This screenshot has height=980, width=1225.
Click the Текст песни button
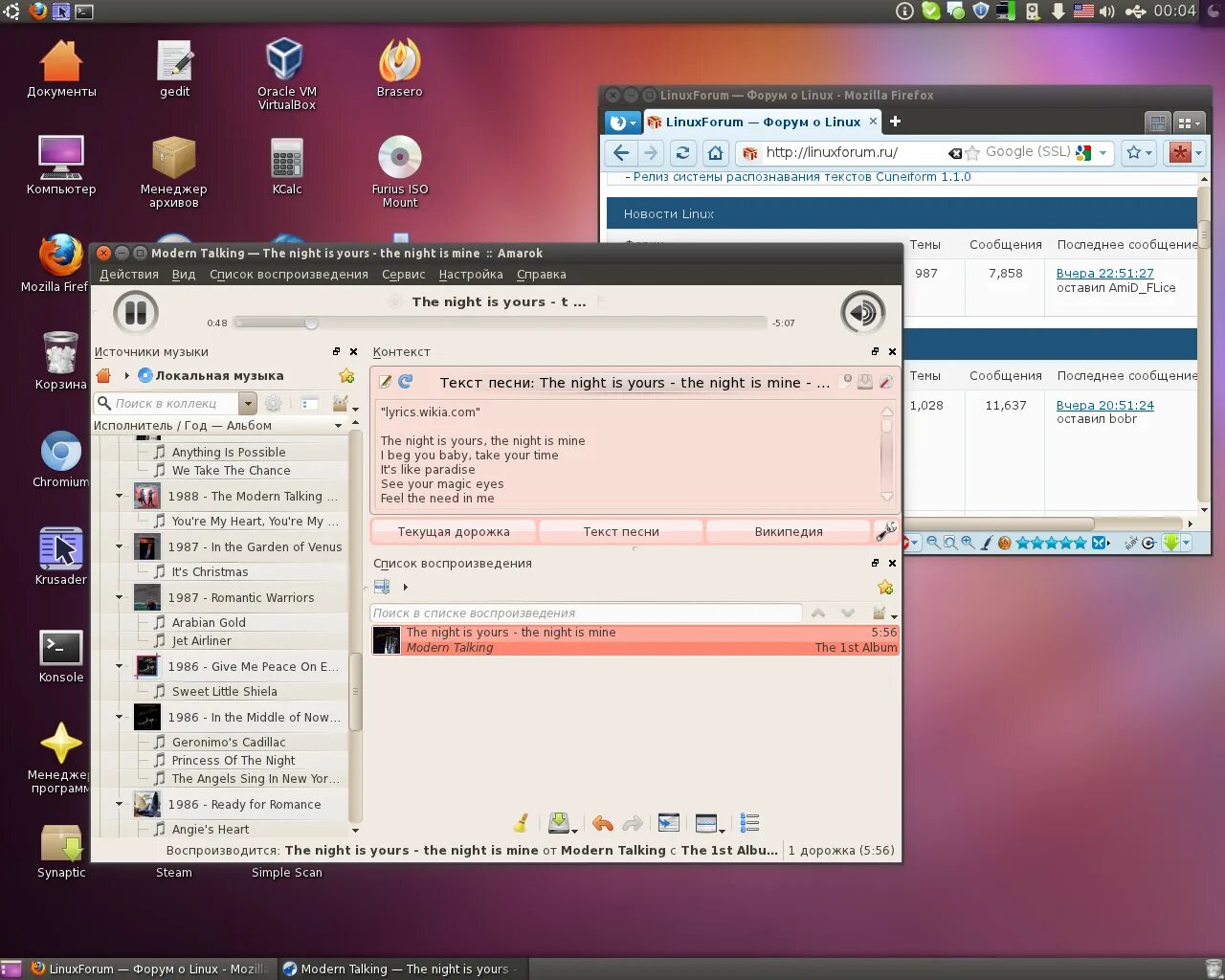point(621,531)
